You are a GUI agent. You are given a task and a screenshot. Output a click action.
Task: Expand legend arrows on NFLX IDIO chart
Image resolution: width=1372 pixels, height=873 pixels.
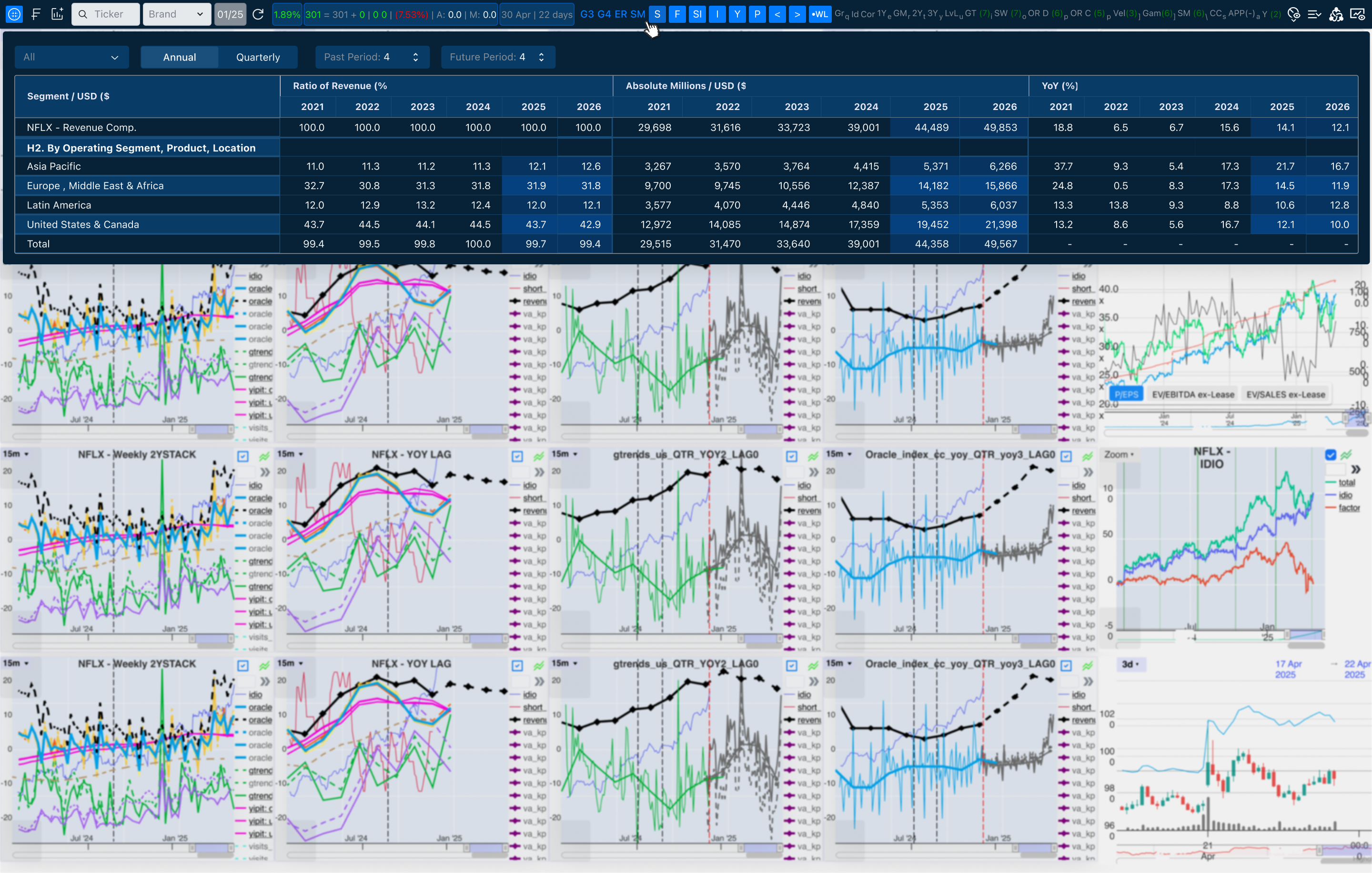tap(1356, 469)
